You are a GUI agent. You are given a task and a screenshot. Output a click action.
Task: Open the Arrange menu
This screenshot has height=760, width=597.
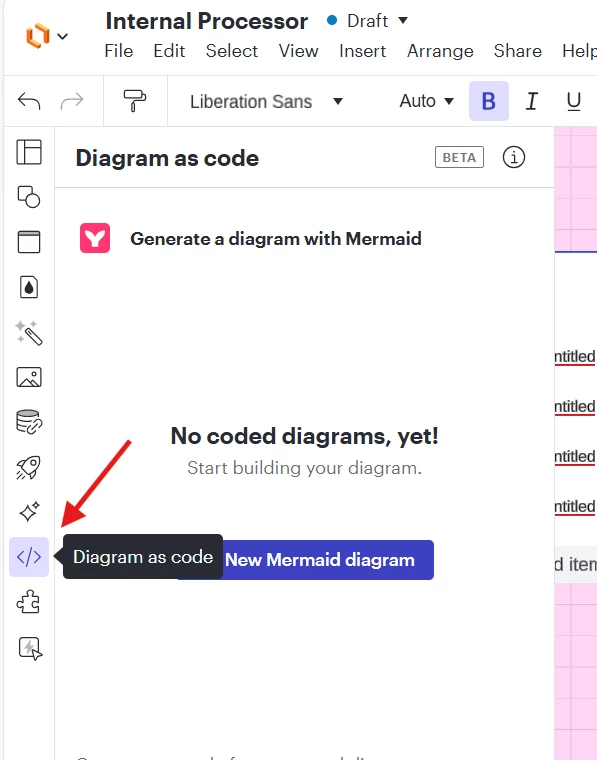tap(440, 51)
